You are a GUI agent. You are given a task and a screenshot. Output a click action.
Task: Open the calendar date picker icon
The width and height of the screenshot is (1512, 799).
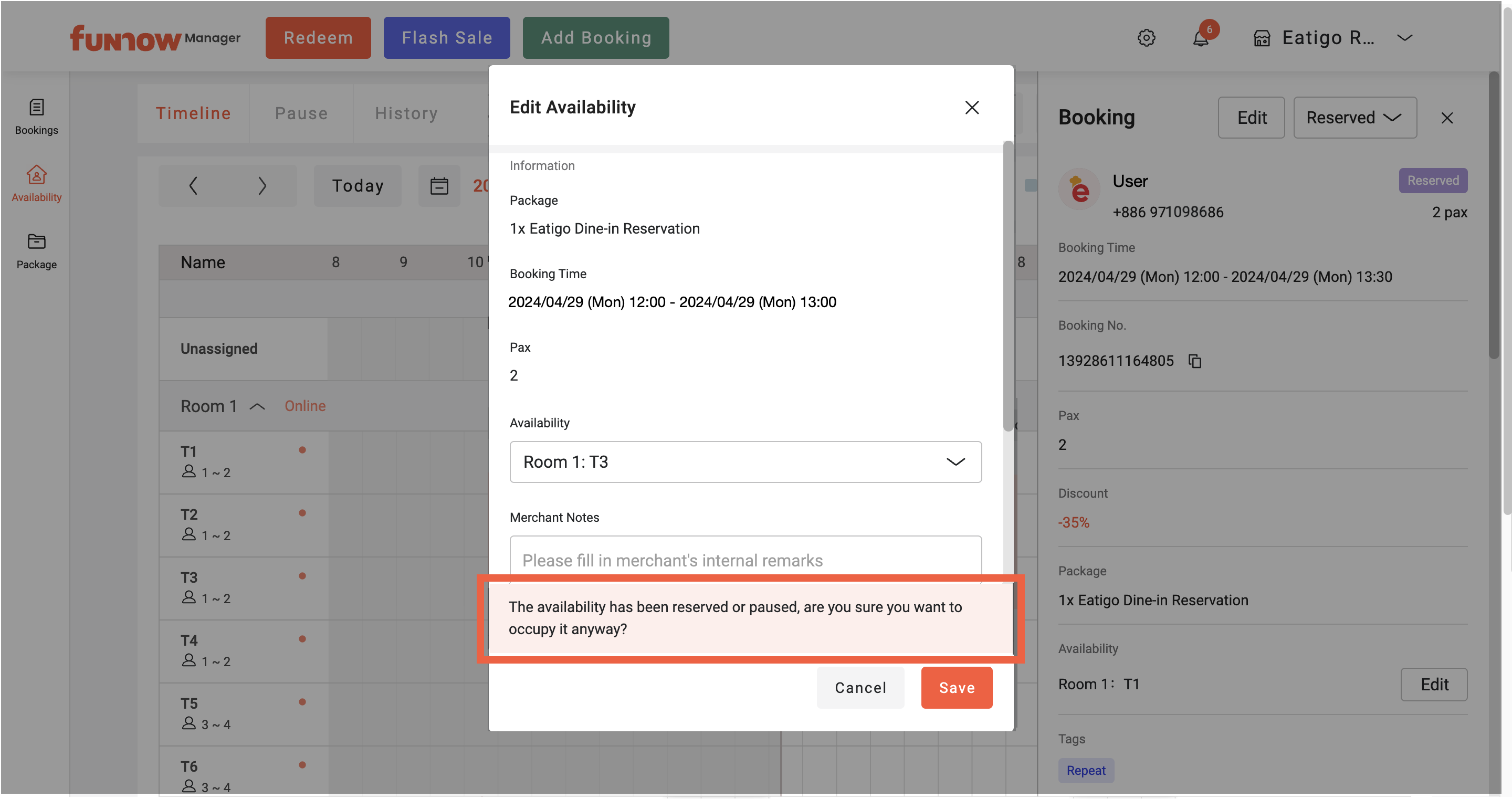(x=439, y=185)
